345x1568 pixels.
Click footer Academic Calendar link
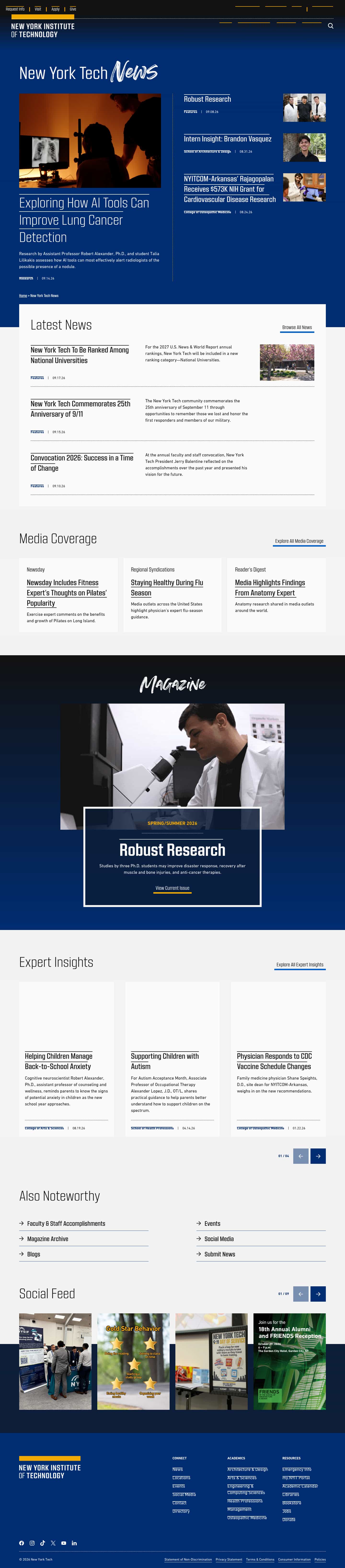[300, 1486]
